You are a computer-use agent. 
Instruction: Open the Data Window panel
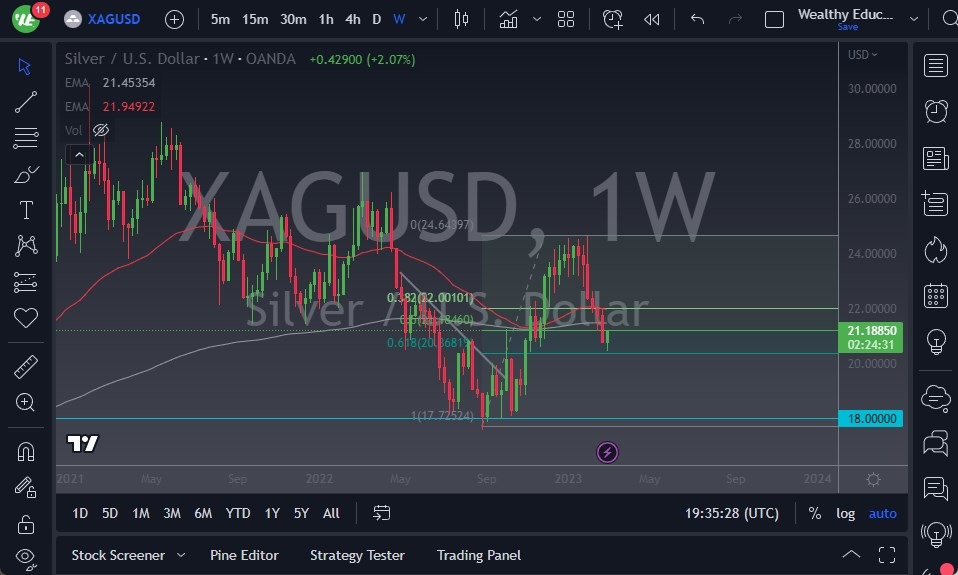pyautogui.click(x=935, y=203)
